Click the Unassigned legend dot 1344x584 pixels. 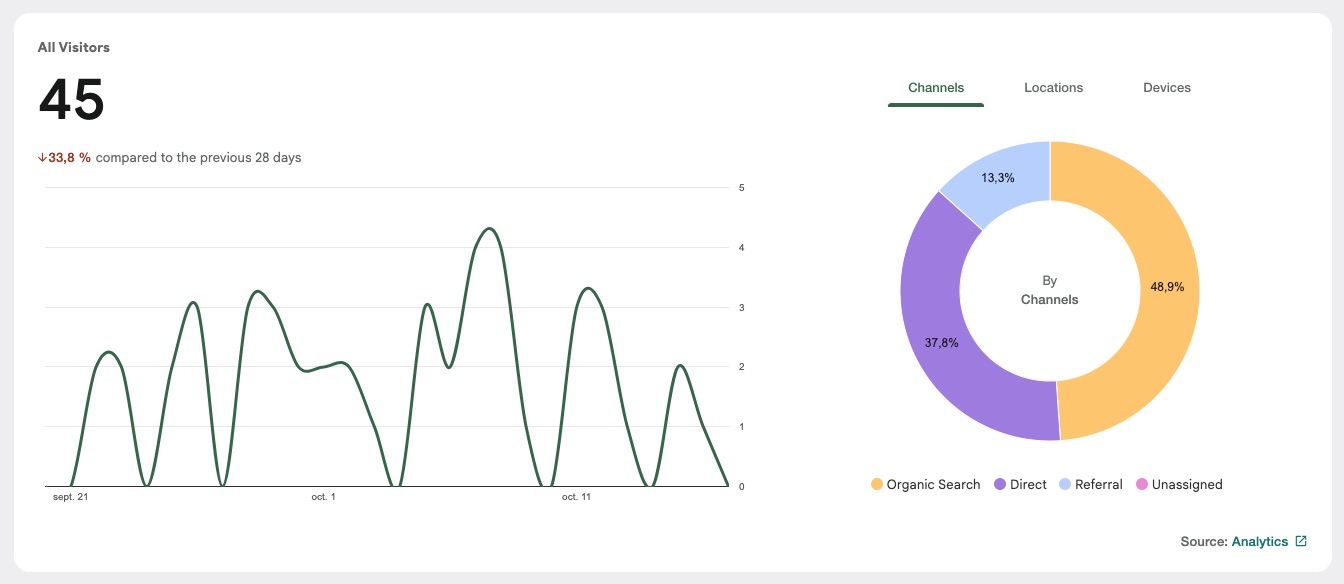click(x=1143, y=484)
